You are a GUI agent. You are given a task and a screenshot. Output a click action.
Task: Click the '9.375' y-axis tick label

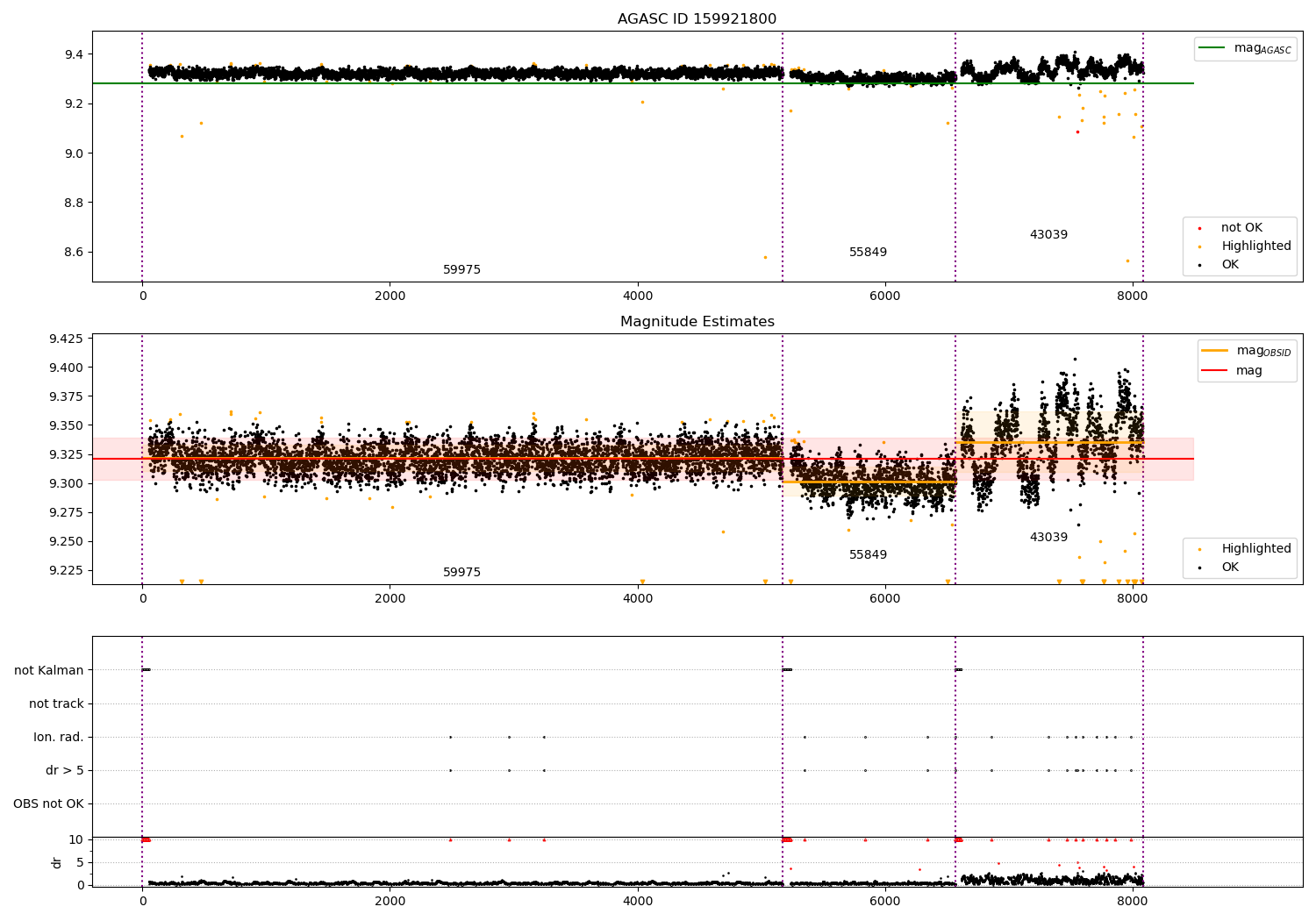(66, 397)
